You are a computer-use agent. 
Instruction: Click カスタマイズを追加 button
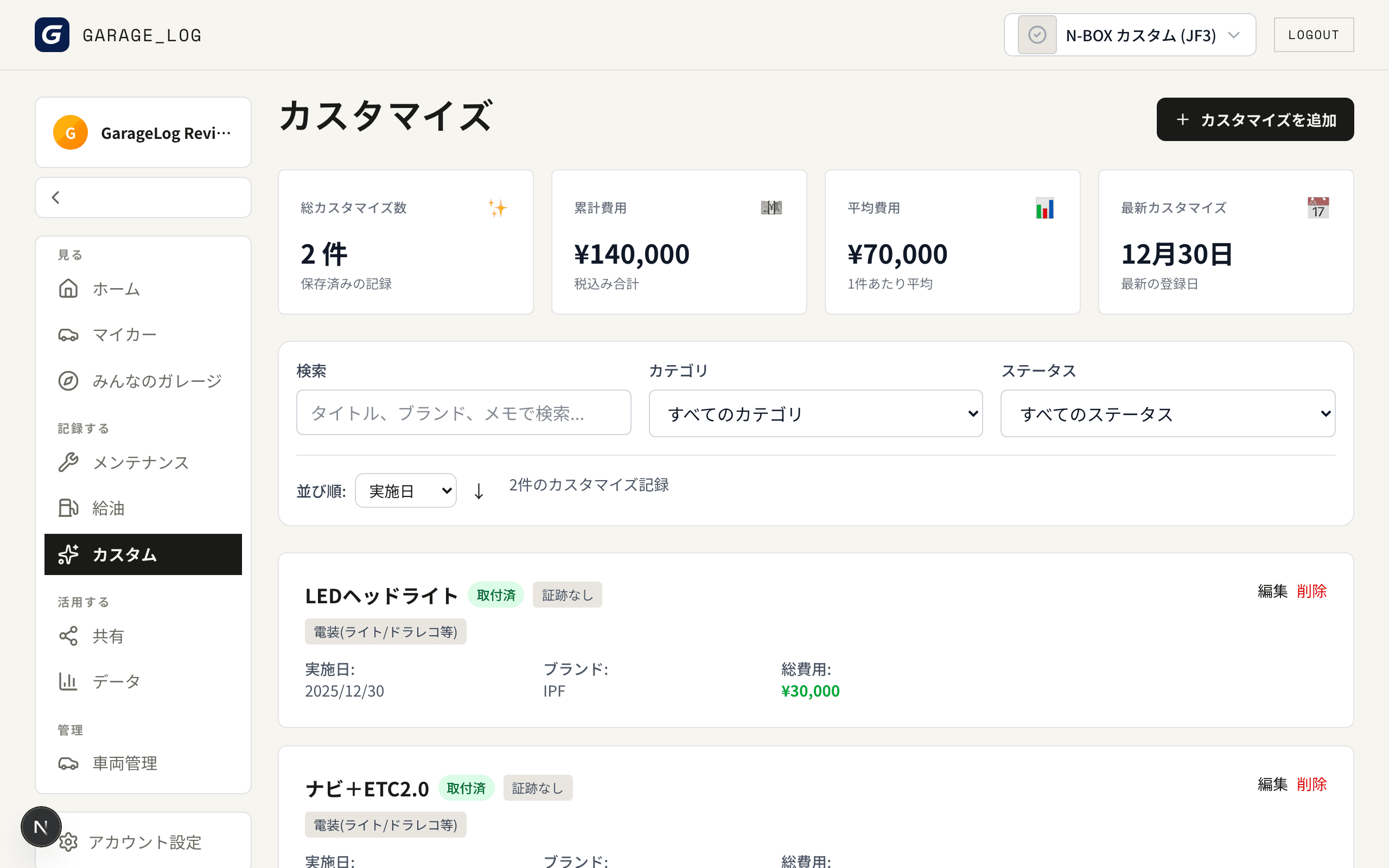pyautogui.click(x=1254, y=119)
